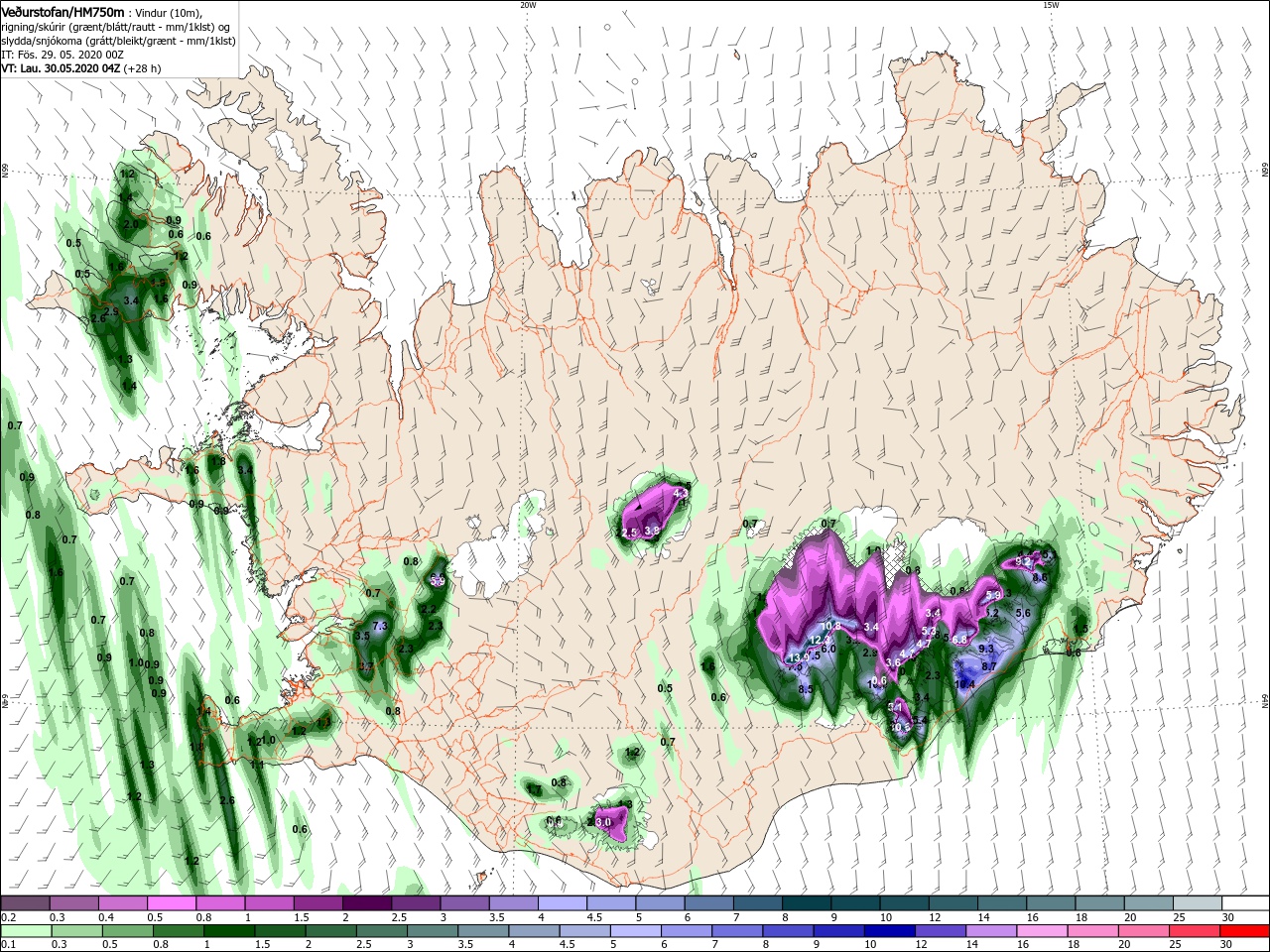
Task: Click the 10.5 precipitation value on the map
Action: [x=901, y=727]
